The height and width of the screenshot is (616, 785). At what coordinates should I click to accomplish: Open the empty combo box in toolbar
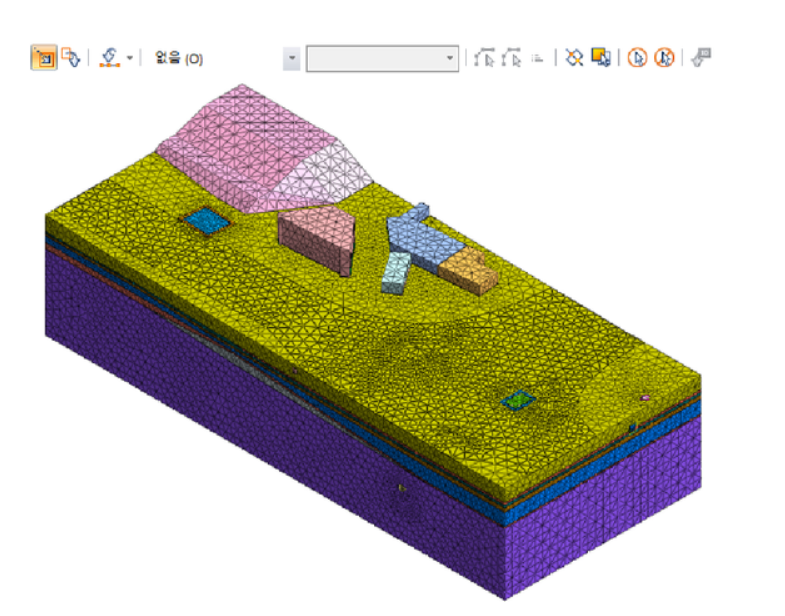pos(382,59)
